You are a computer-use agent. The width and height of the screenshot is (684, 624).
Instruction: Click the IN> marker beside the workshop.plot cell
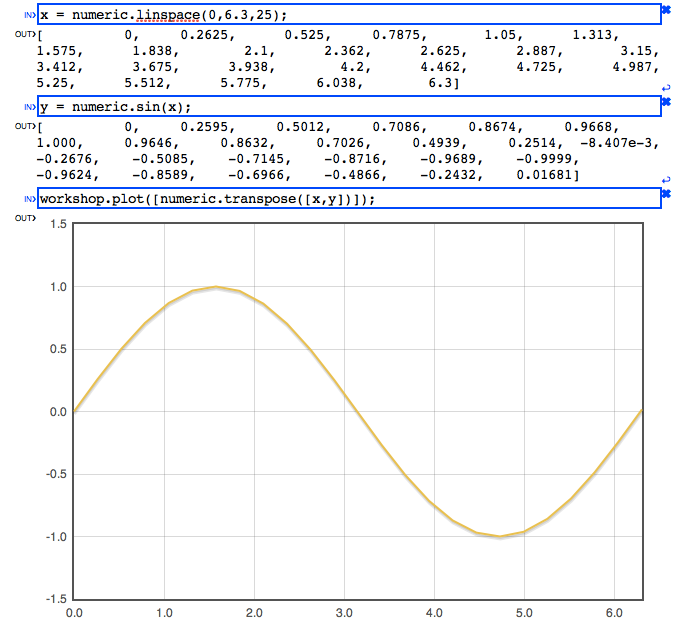[30, 199]
